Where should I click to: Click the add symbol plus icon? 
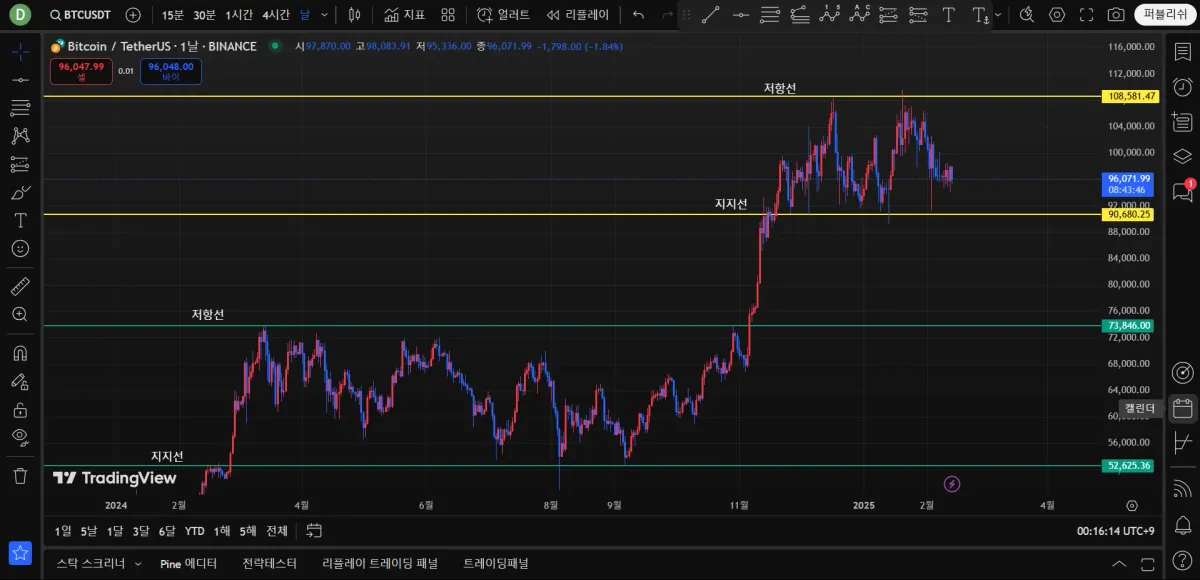[x=133, y=15]
